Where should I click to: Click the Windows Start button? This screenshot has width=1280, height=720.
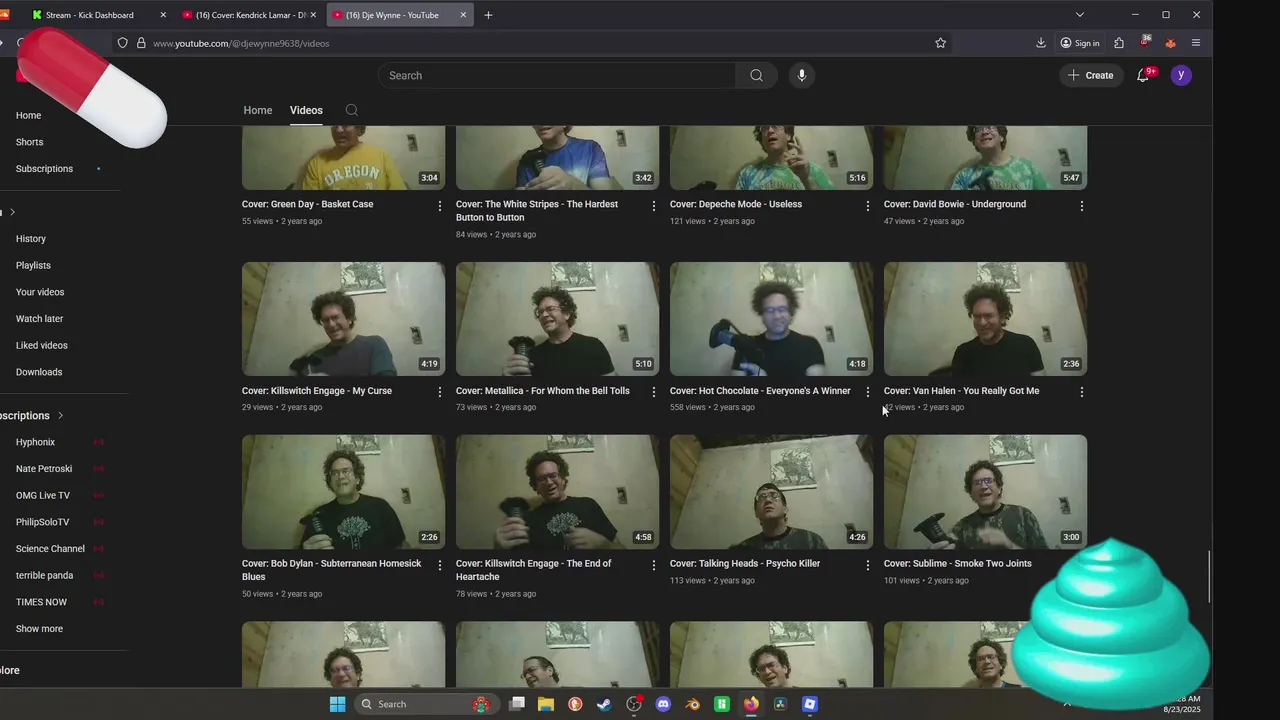click(338, 704)
